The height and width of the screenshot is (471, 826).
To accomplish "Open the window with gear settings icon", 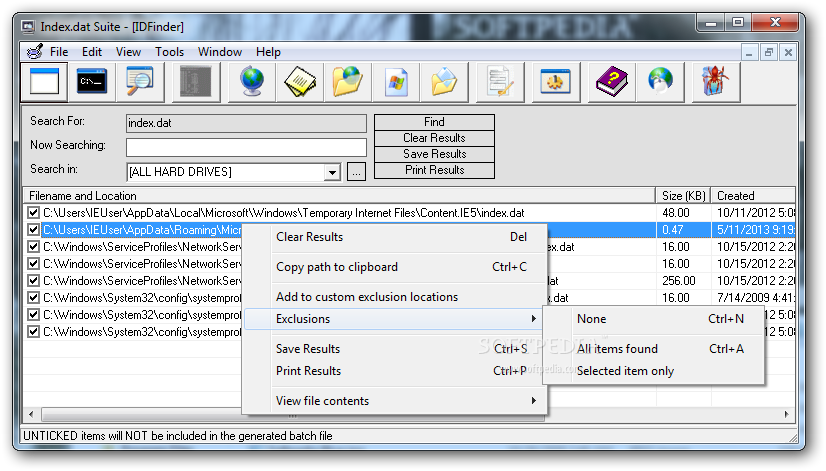I will pos(556,82).
